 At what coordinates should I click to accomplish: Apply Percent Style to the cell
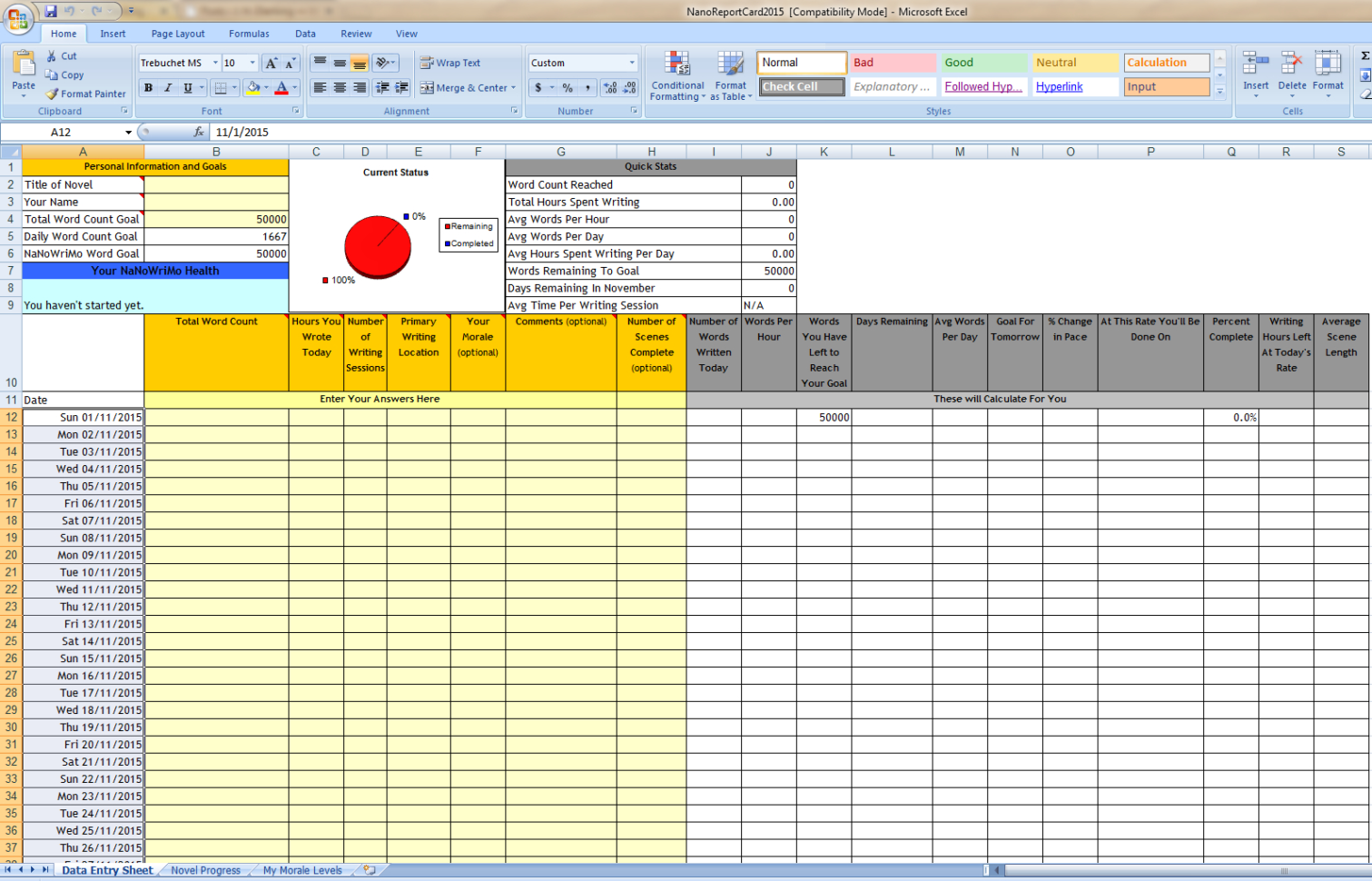[x=568, y=88]
